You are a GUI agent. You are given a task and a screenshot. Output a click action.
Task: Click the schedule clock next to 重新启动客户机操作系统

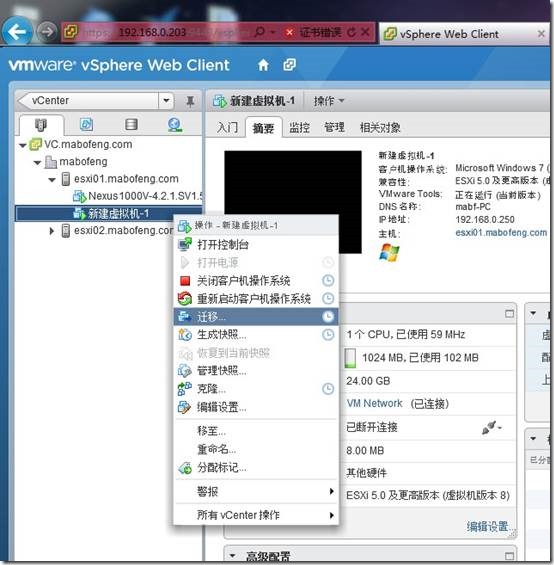coord(328,298)
